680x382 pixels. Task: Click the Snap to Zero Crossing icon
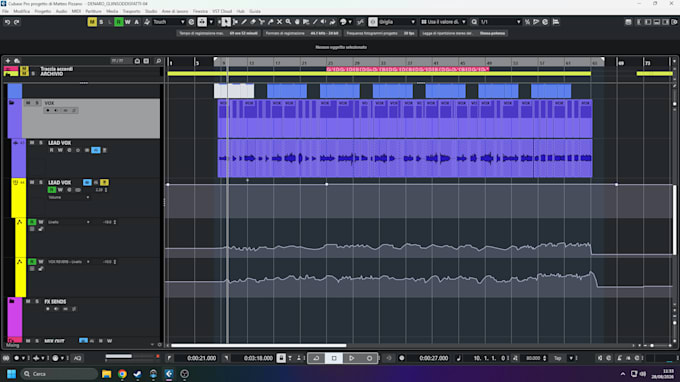click(x=360, y=22)
